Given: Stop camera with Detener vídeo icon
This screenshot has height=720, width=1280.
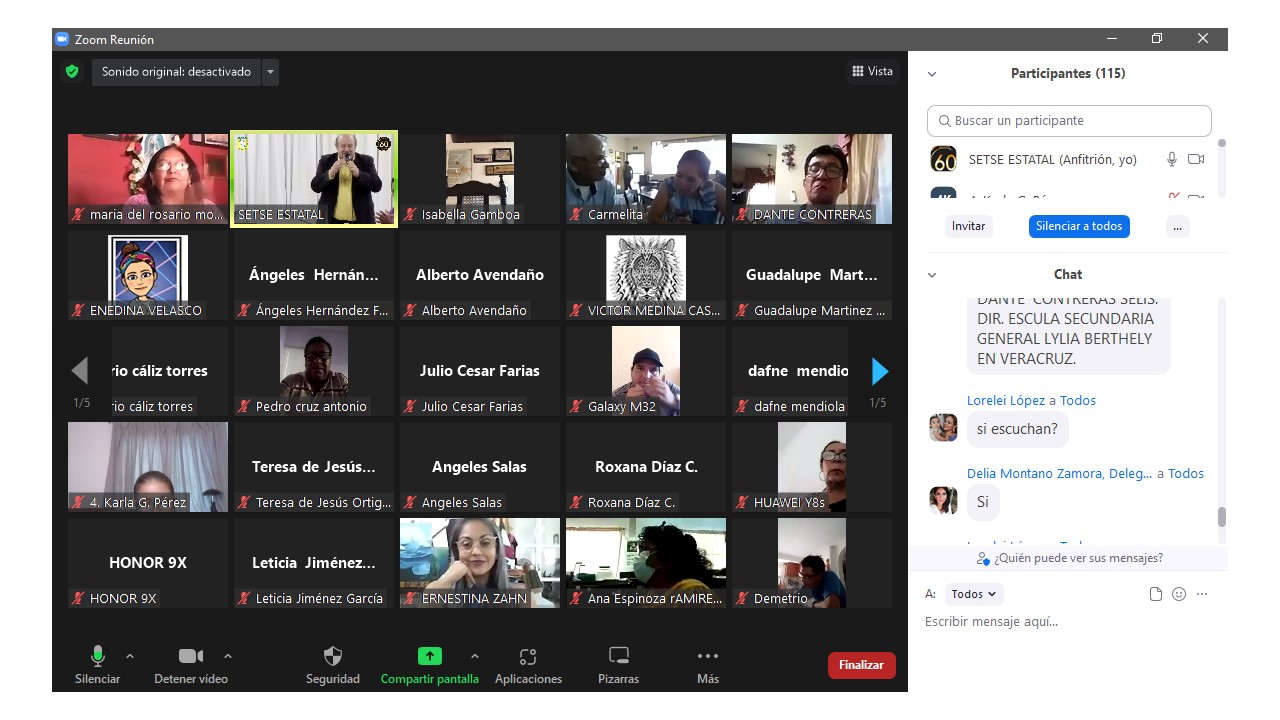Looking at the screenshot, I should [x=190, y=656].
